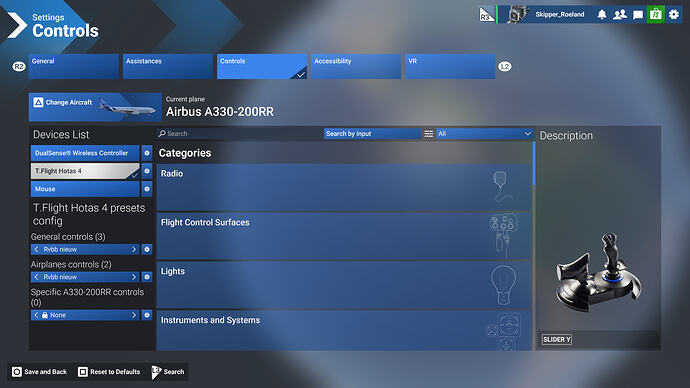Open the chat message icon
Viewport: 690px width, 388px height.
point(638,15)
